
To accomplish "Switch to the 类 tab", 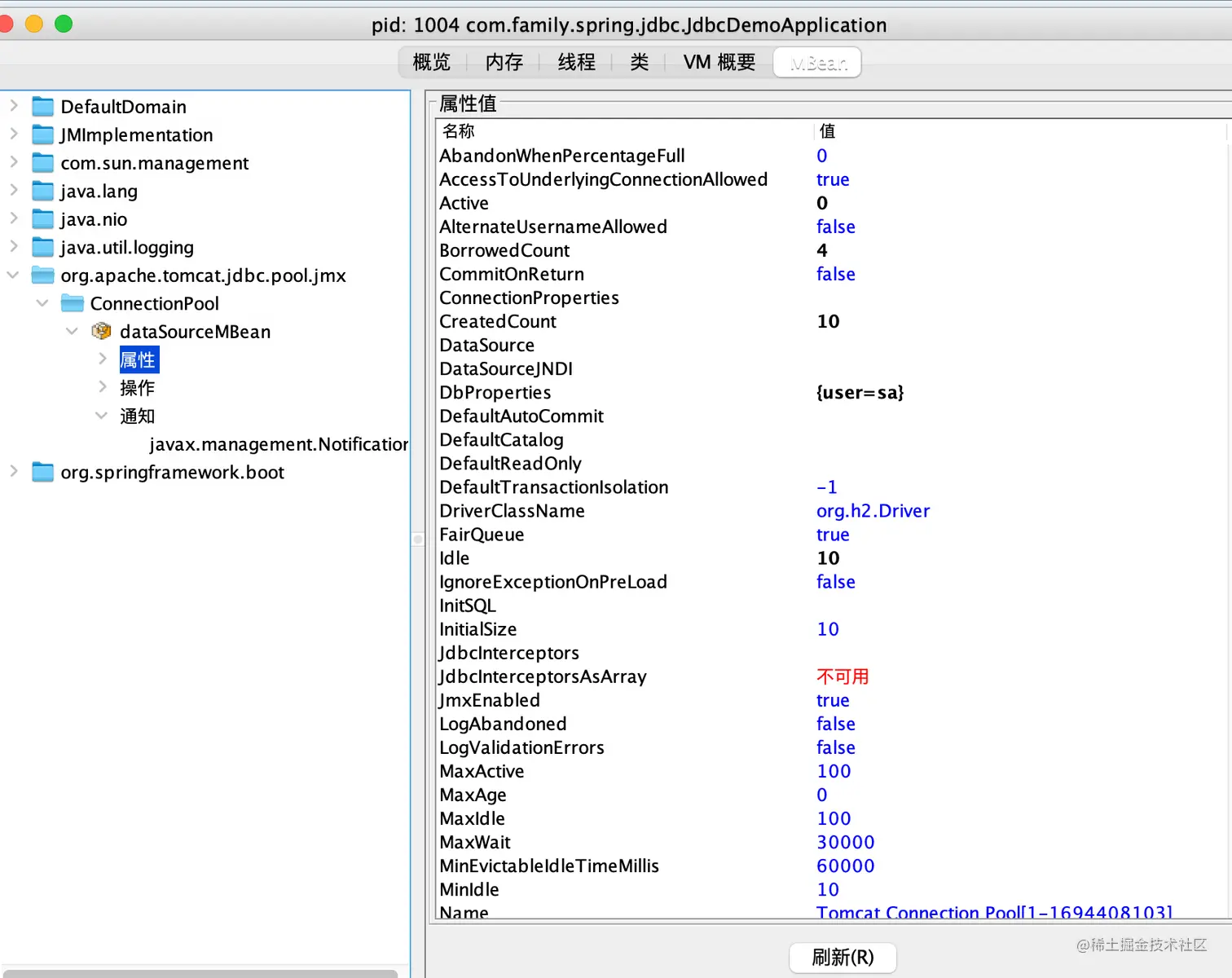I will [x=640, y=62].
